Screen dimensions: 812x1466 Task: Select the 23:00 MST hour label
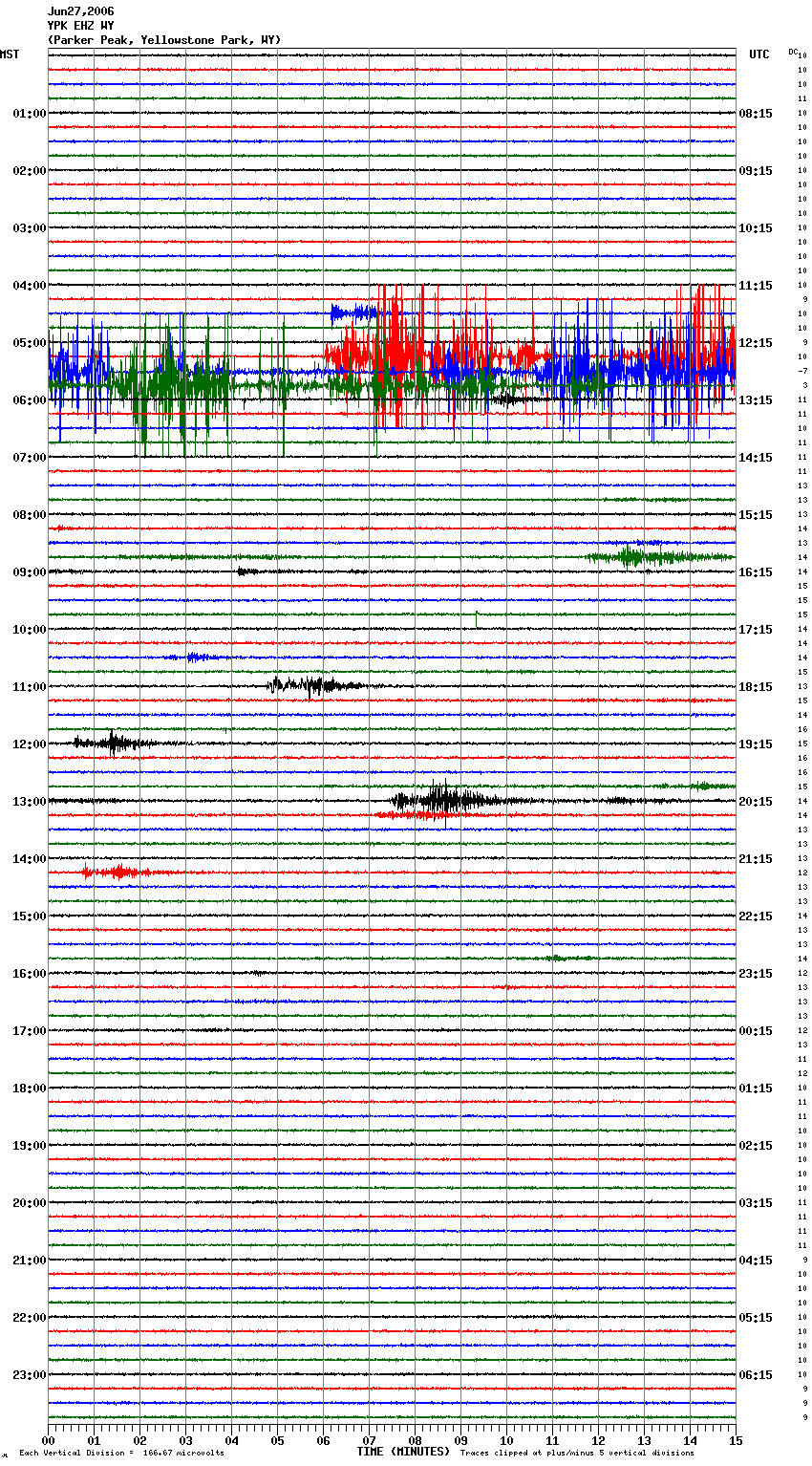(x=30, y=1375)
